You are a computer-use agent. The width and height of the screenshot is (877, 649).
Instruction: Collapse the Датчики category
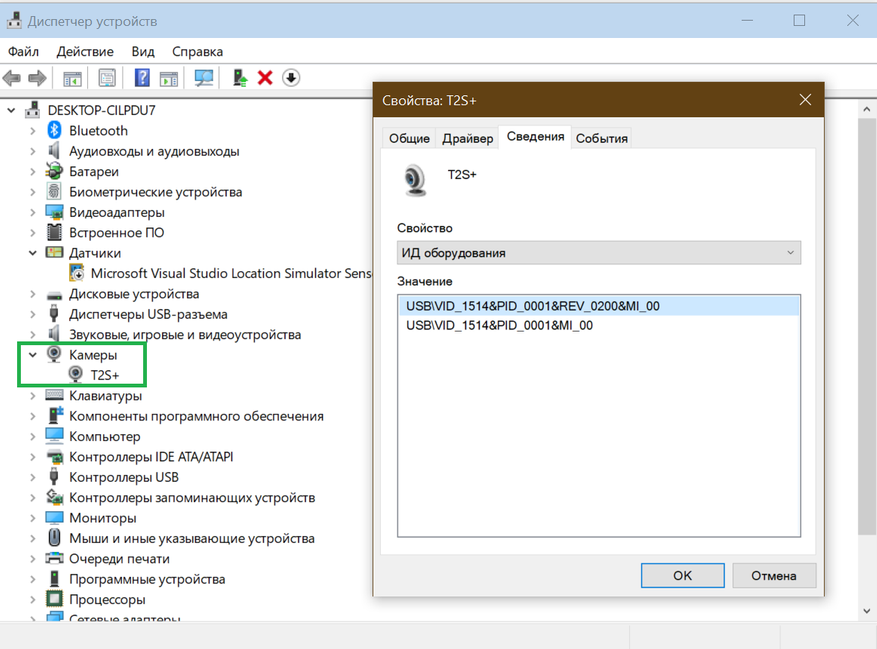[32, 253]
